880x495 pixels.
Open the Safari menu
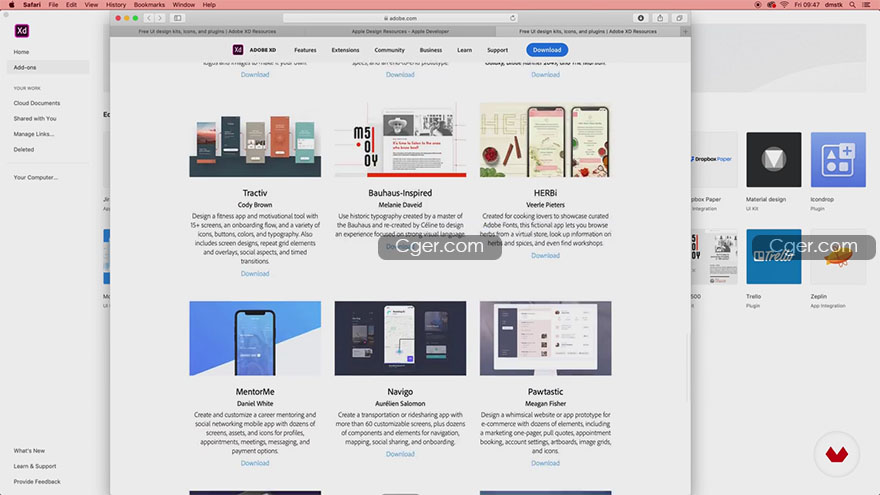(31, 4)
